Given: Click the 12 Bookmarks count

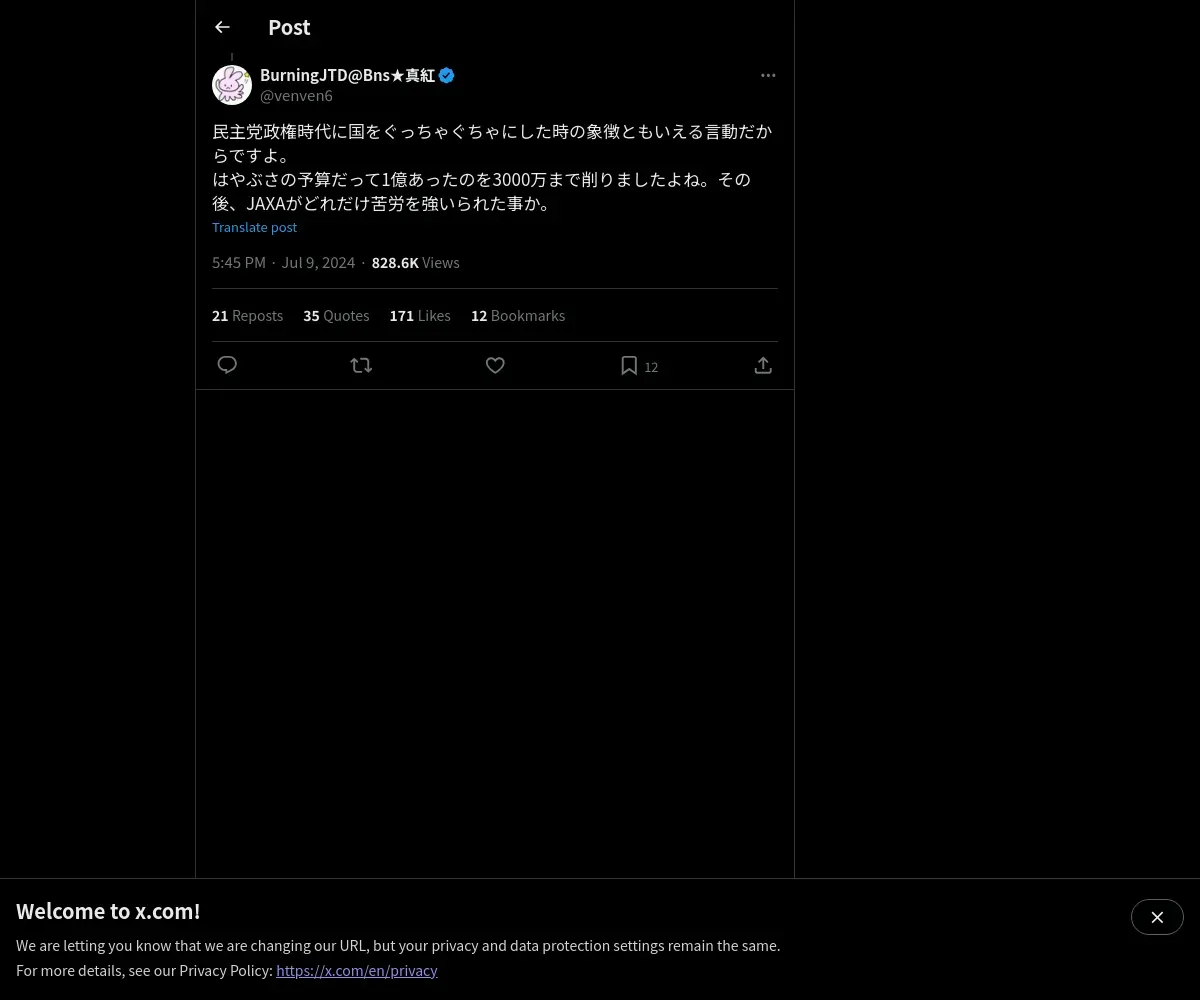Looking at the screenshot, I should tap(518, 315).
